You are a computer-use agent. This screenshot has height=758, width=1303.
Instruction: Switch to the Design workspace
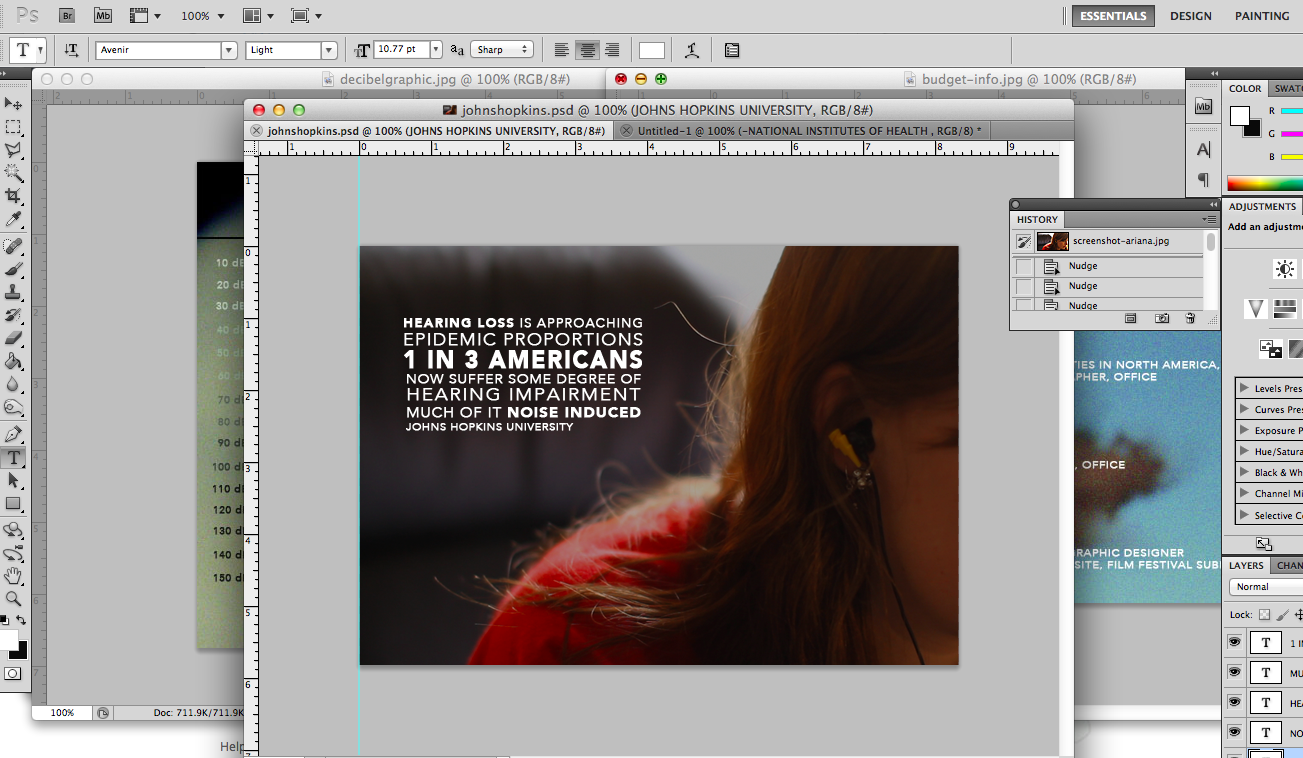click(x=1191, y=16)
